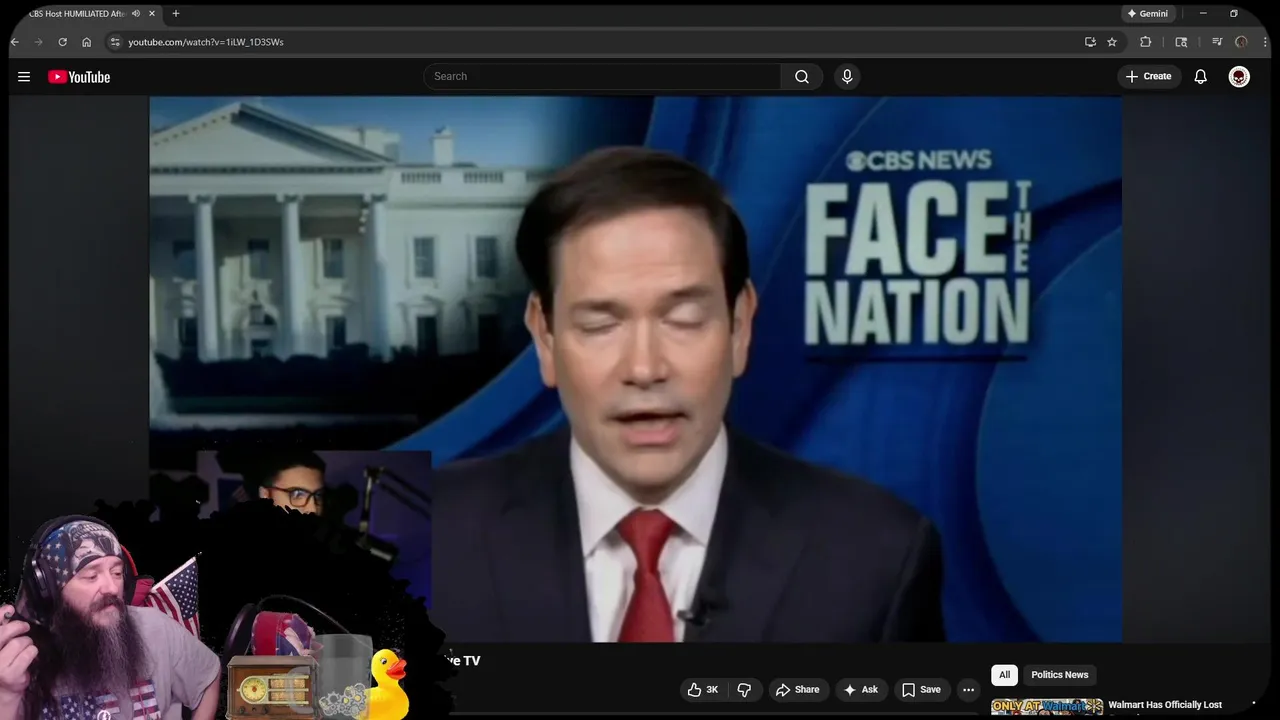1280x720 pixels.
Task: Click the youtube.com address bar URL
Action: click(206, 42)
